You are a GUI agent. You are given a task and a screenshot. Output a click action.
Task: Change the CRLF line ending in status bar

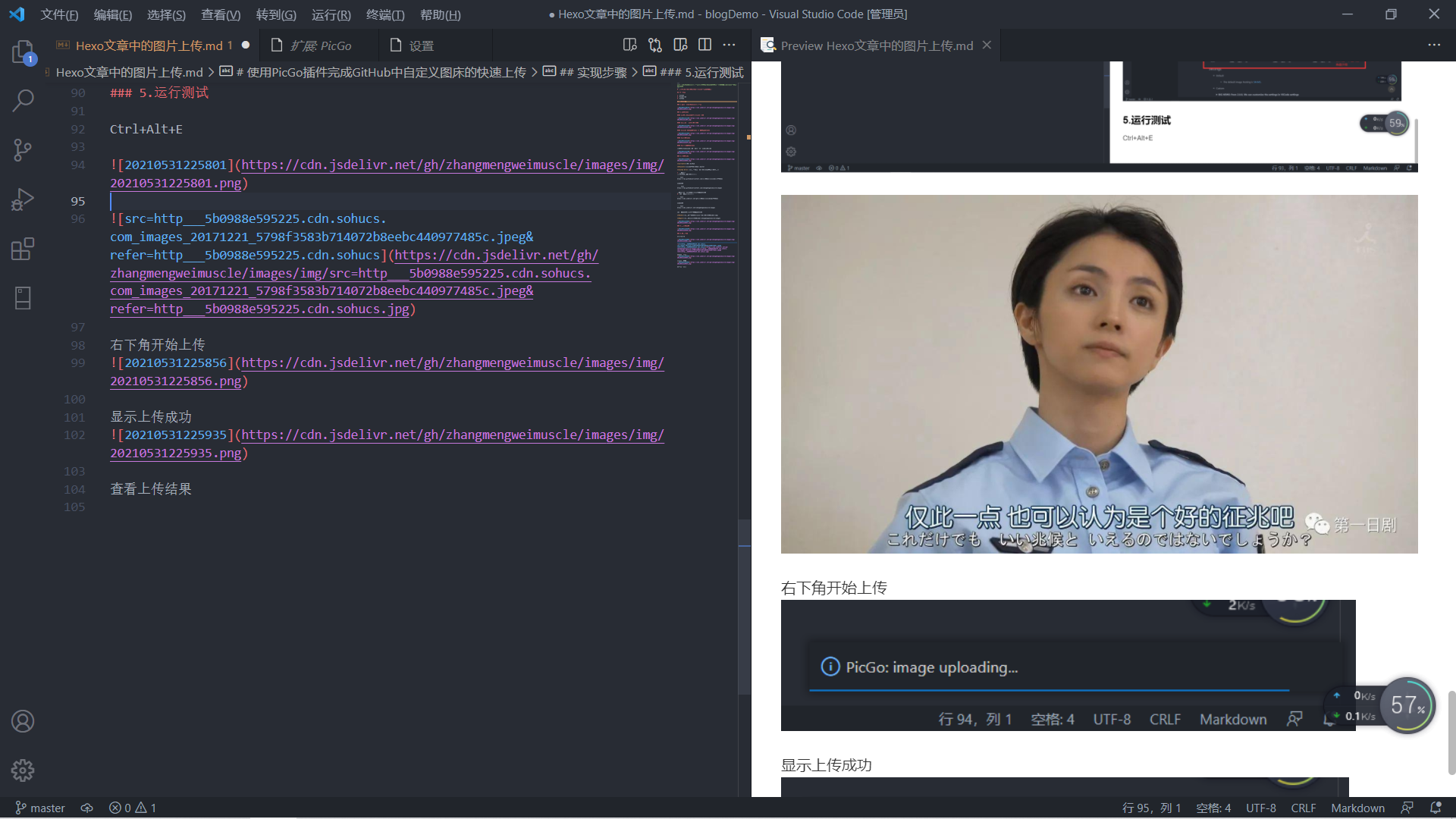tap(1303, 808)
